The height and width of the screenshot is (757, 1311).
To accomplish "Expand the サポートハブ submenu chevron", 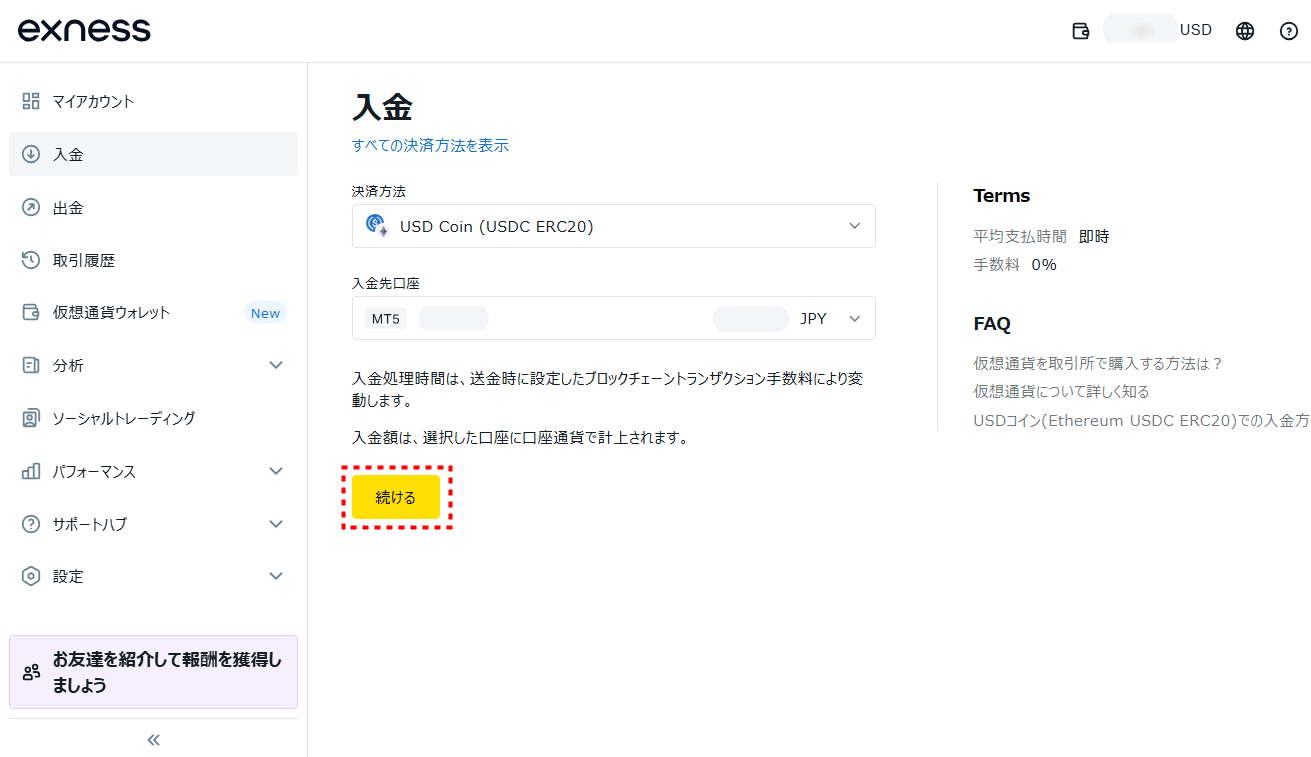I will 277,524.
